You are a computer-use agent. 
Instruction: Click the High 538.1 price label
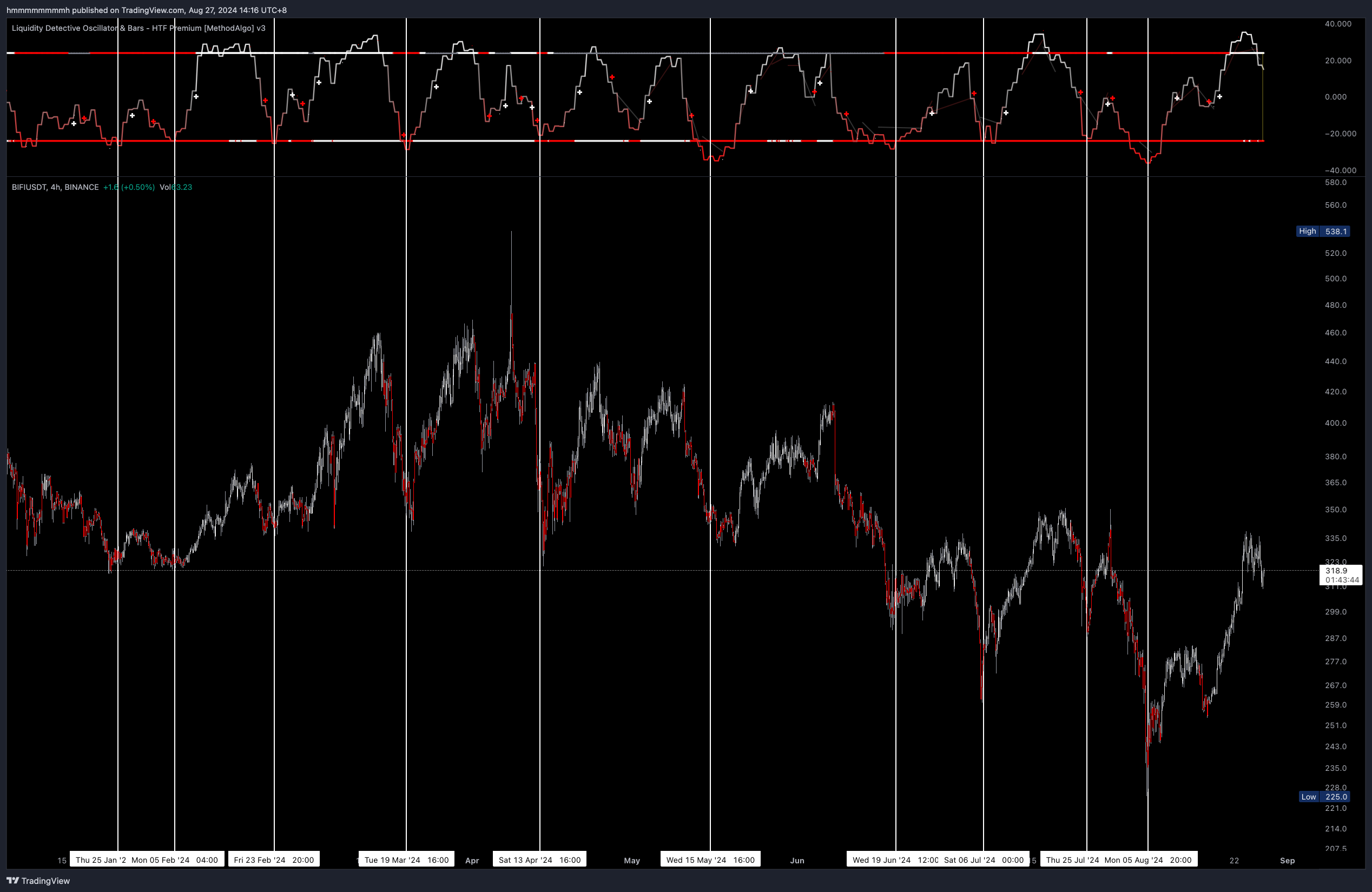click(1322, 231)
